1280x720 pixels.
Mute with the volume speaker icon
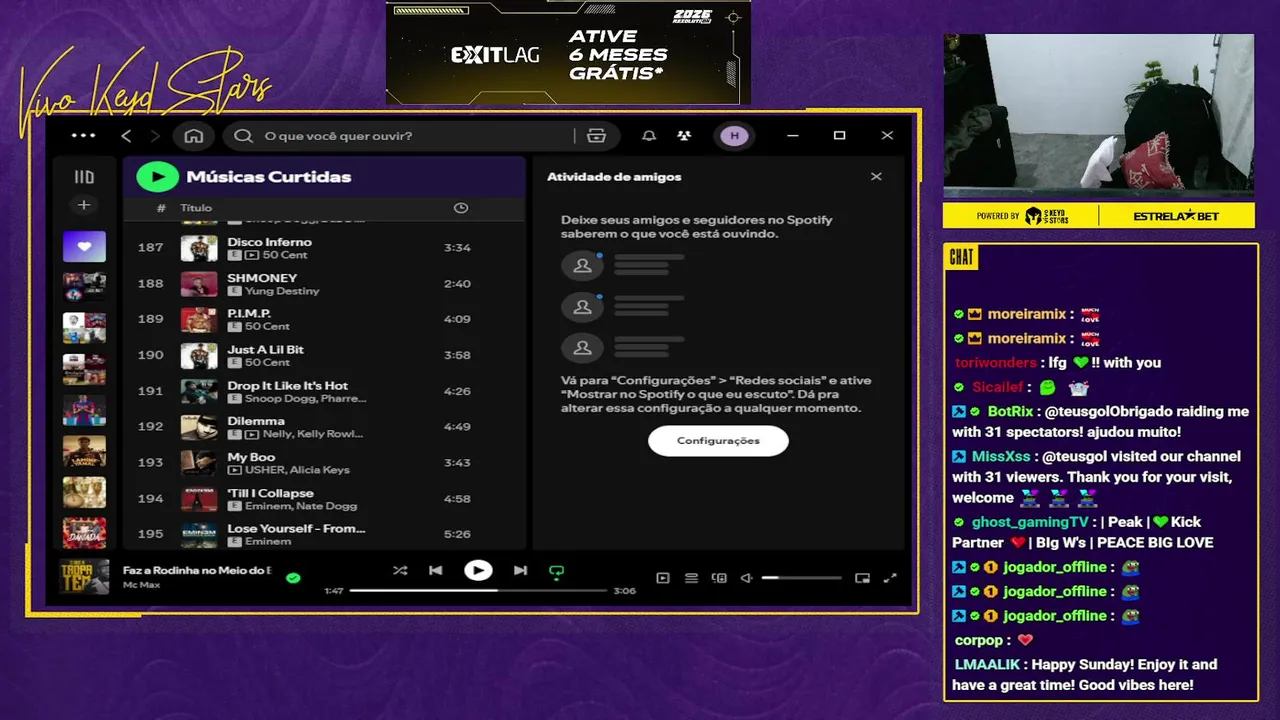coord(746,578)
